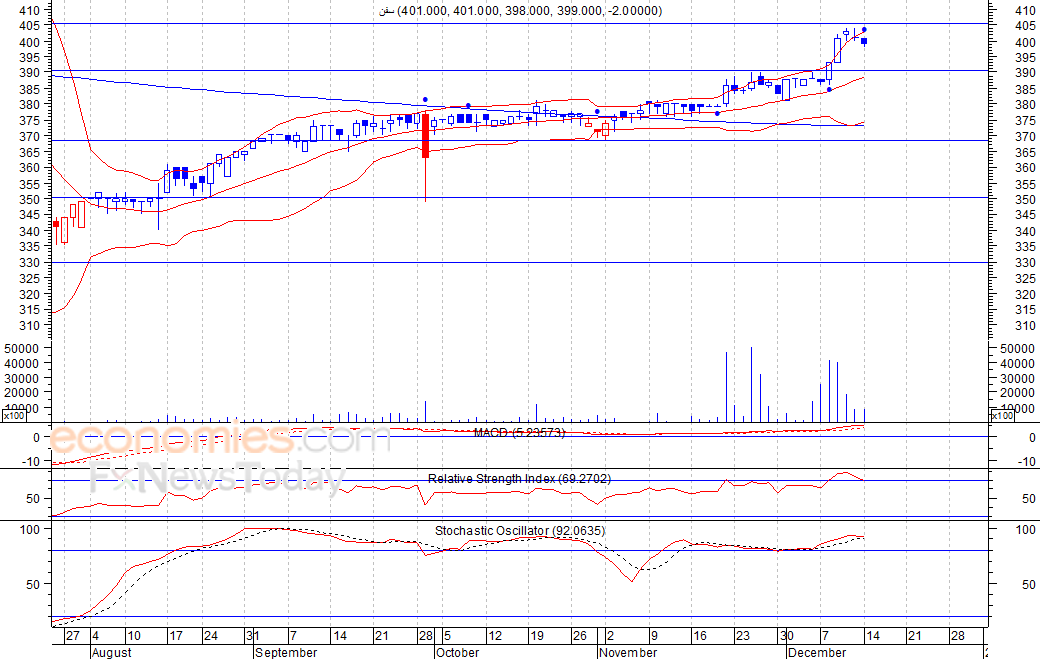
Task: Click the 50000 volume label on right axis
Action: click(x=1018, y=349)
